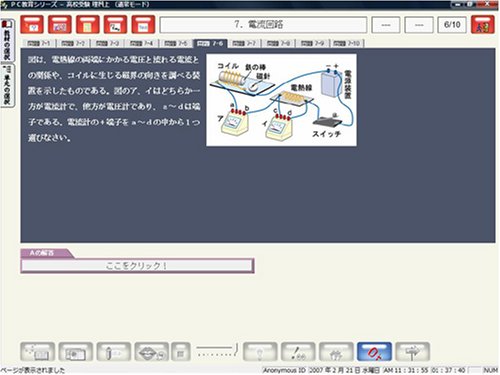Click the red exit icon at top right
500x375 pixels.
pyautogui.click(x=483, y=24)
